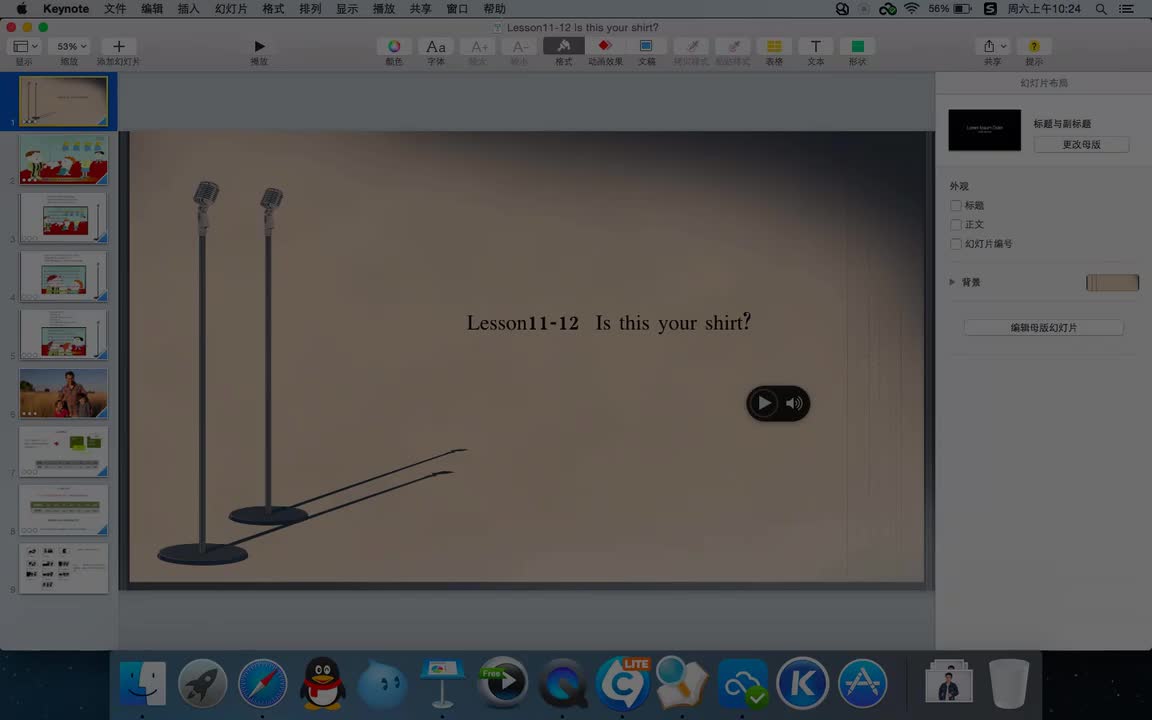
Task: Open the fonts Aa toolbar icon
Action: [x=436, y=46]
